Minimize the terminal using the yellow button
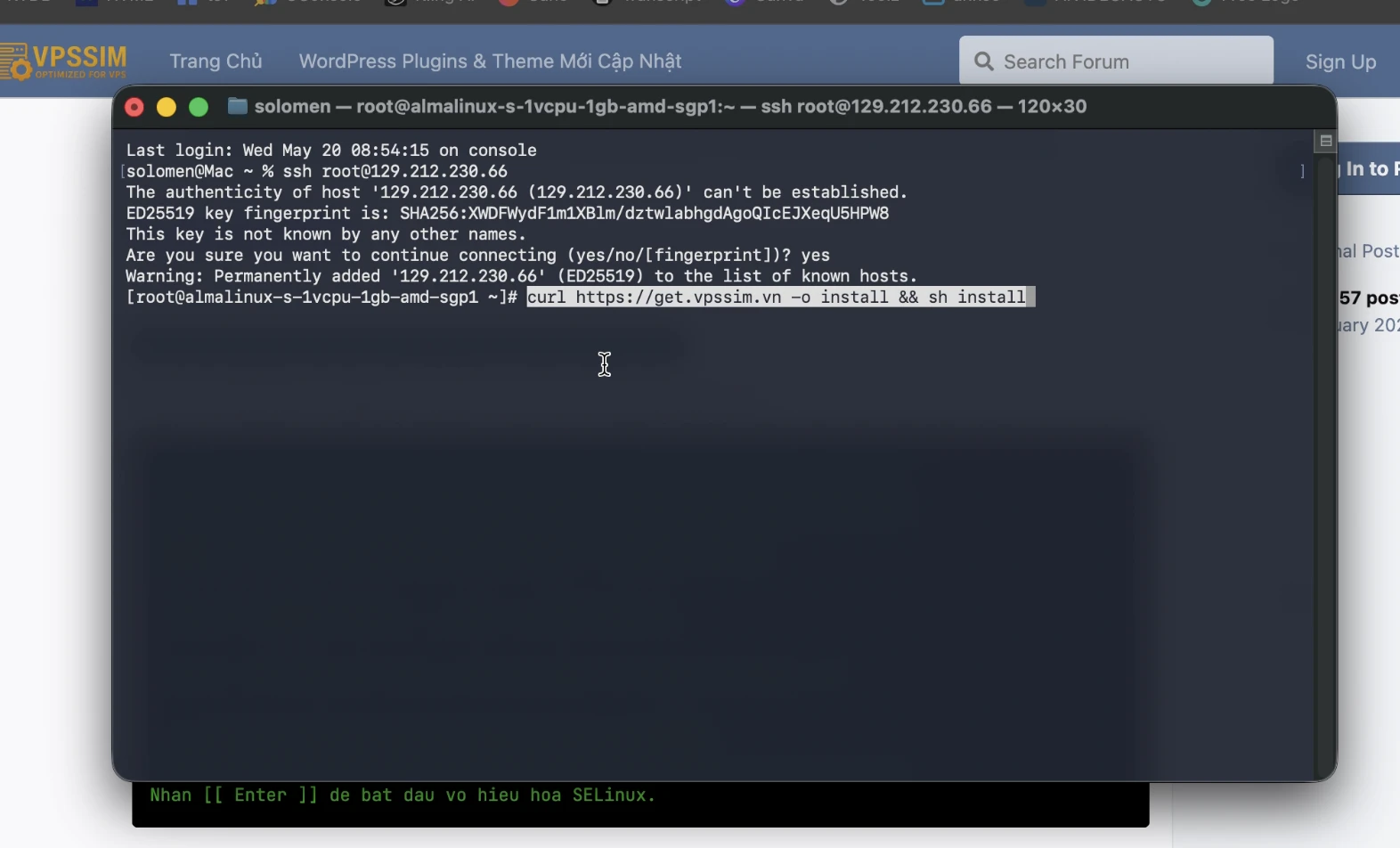Image resolution: width=1400 pixels, height=848 pixels. 167,107
